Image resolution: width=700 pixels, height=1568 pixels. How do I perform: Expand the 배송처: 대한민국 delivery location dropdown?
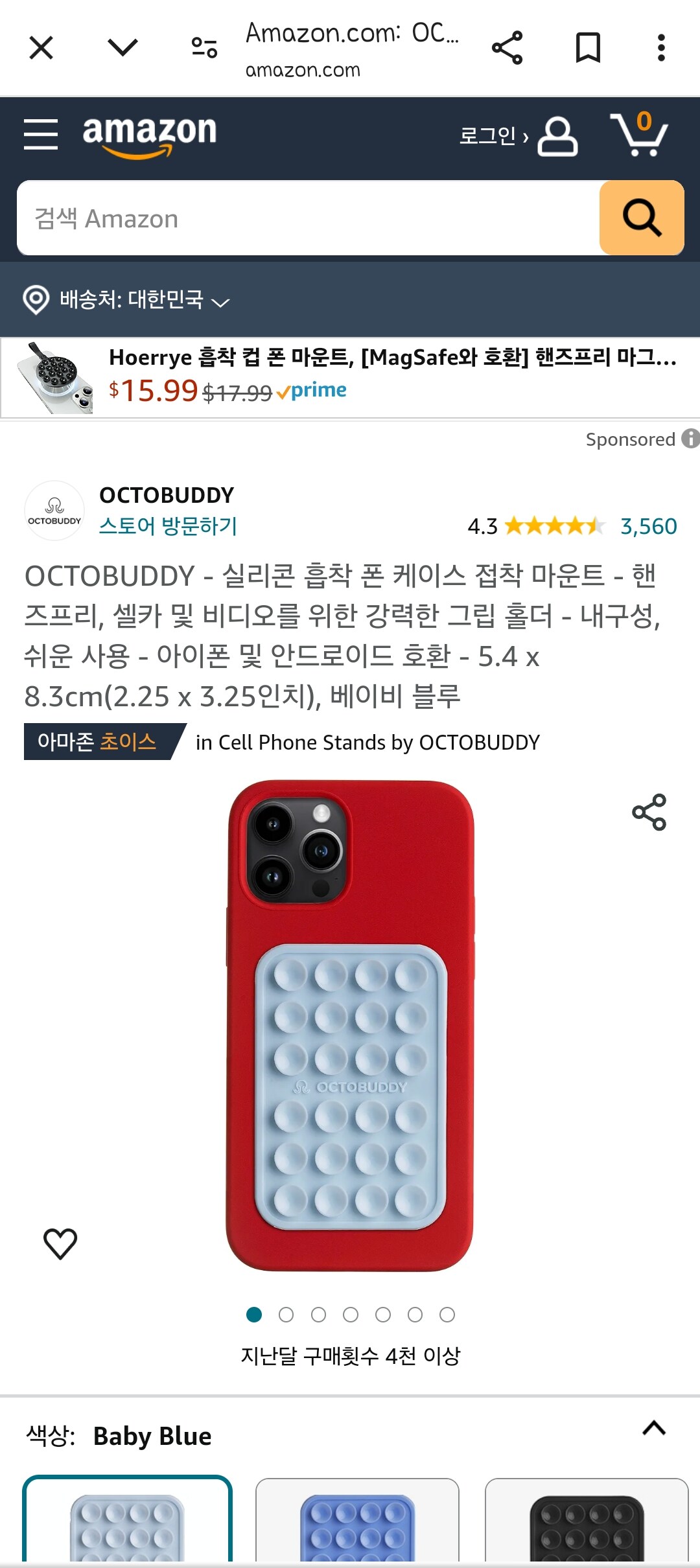(127, 300)
